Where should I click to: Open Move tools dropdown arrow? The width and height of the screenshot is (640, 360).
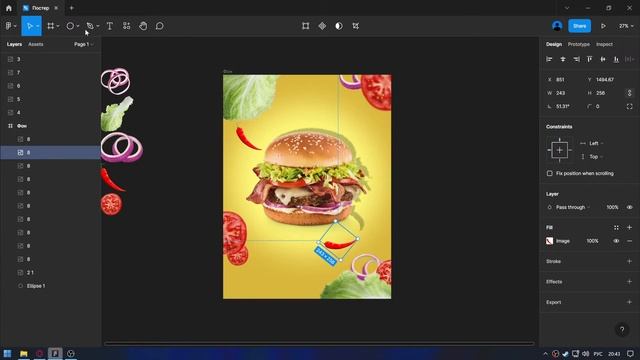click(x=38, y=26)
